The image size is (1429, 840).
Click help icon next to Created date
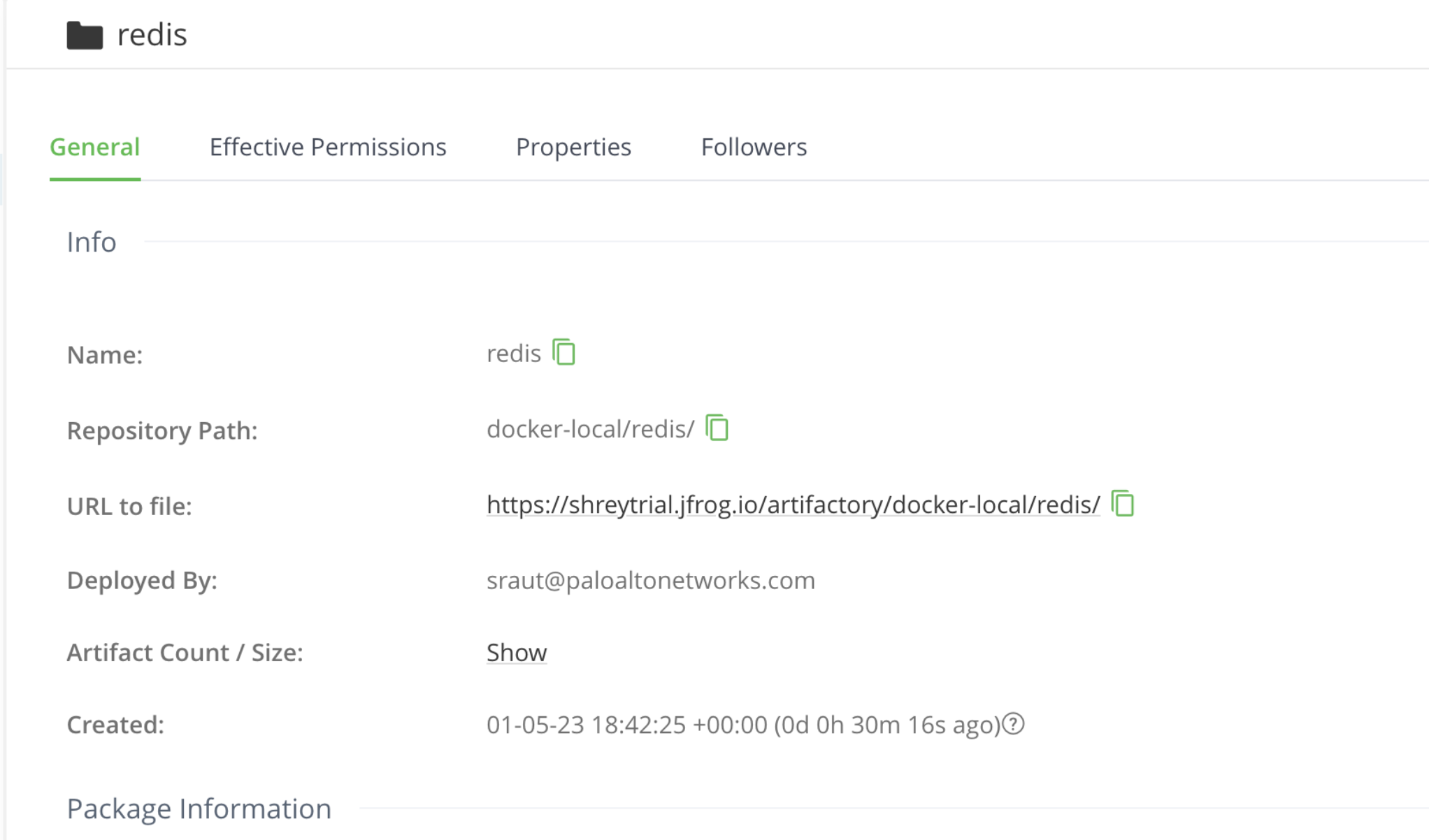[1013, 724]
